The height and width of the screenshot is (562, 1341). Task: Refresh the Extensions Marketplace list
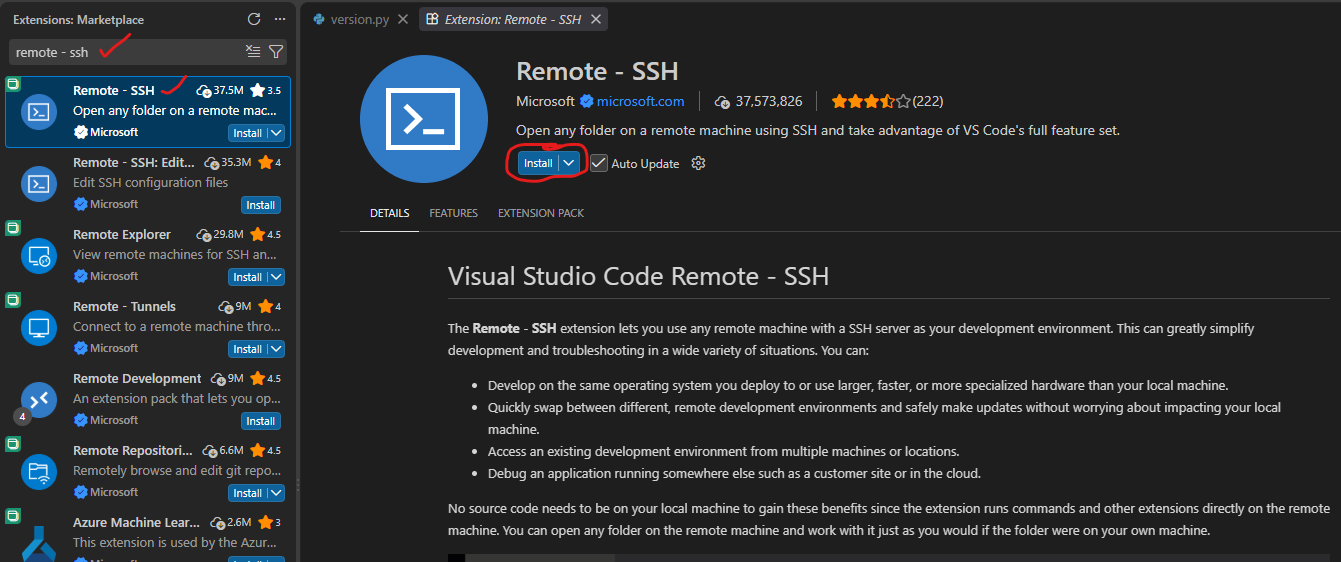[254, 19]
